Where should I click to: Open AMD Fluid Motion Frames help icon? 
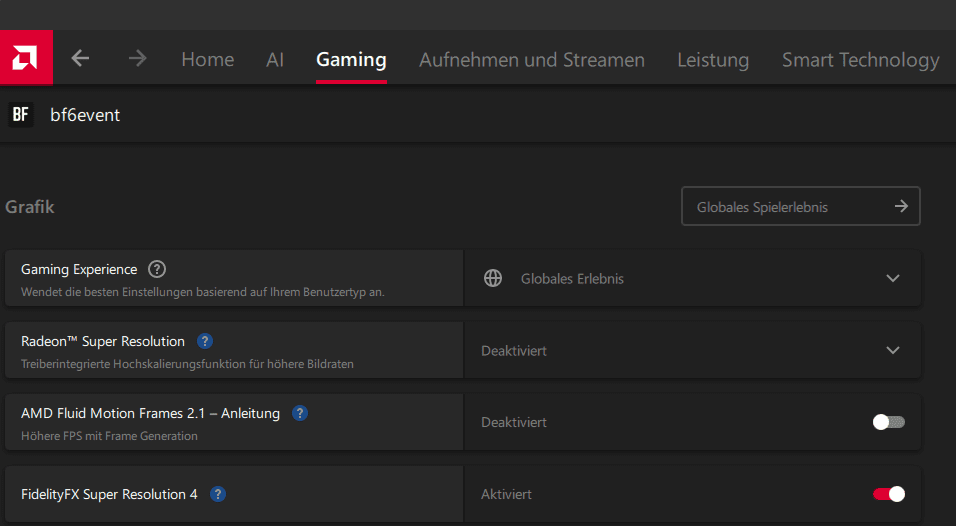(300, 413)
